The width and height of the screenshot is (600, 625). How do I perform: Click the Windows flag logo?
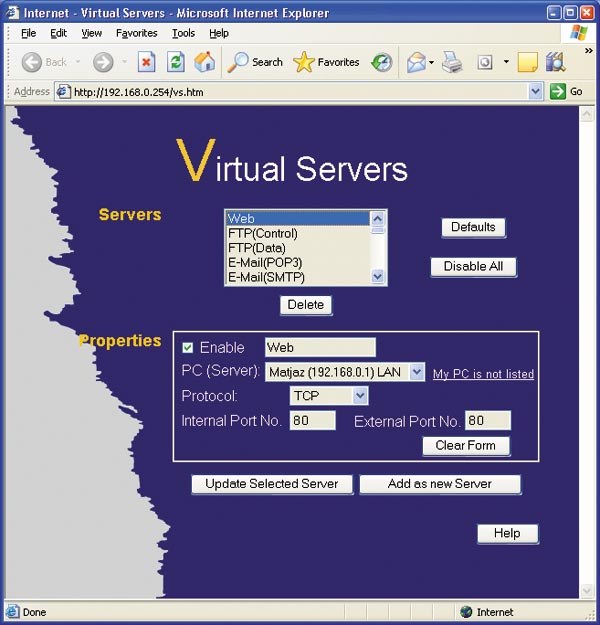(578, 33)
